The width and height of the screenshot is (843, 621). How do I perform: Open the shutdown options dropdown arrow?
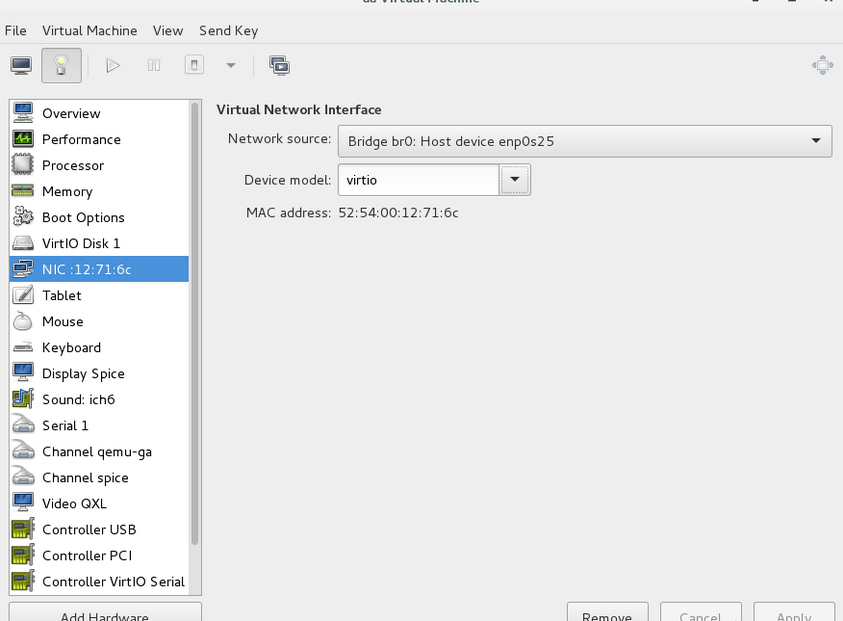click(x=231, y=66)
